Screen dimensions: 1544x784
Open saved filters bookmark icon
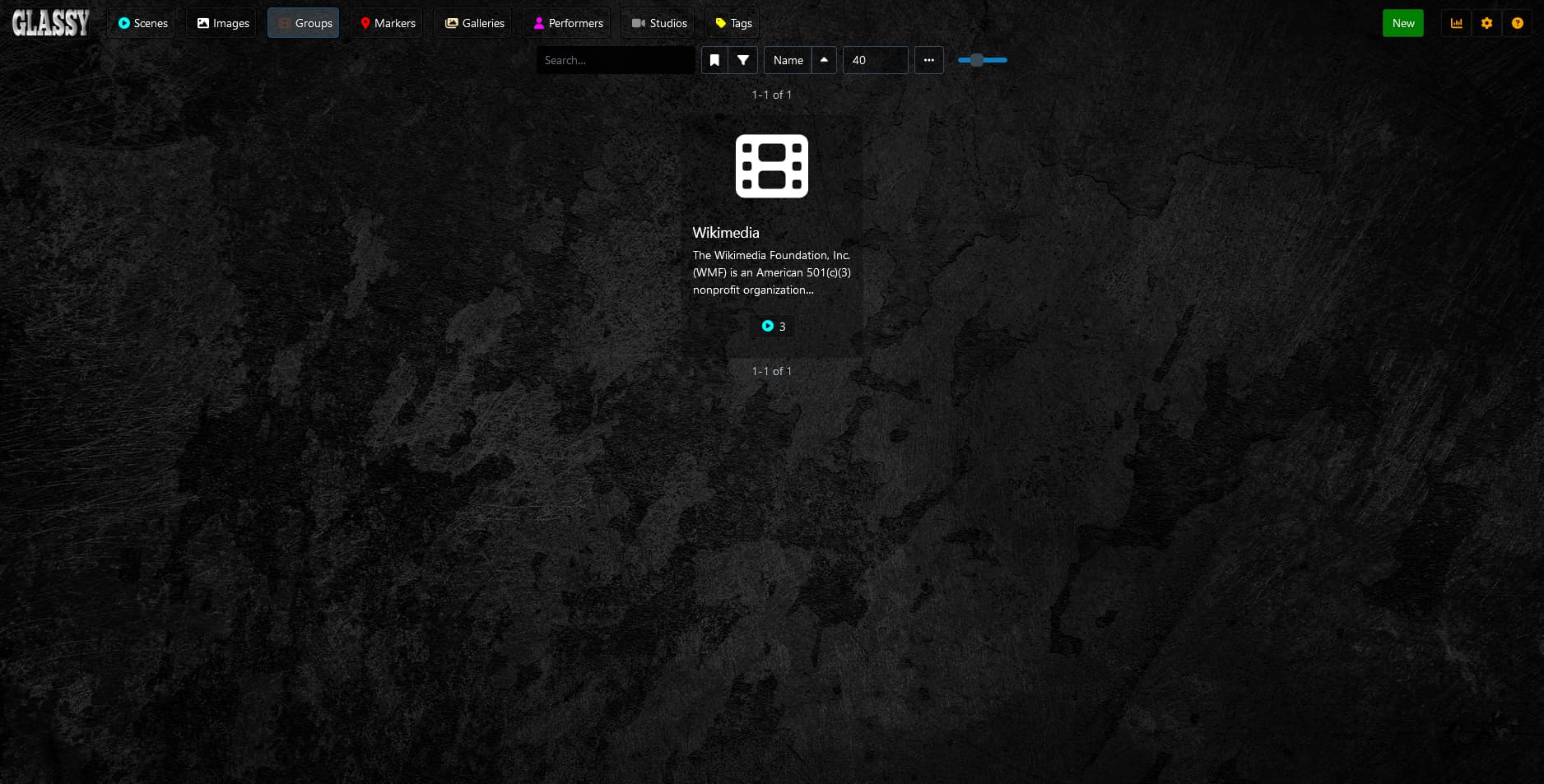point(714,60)
